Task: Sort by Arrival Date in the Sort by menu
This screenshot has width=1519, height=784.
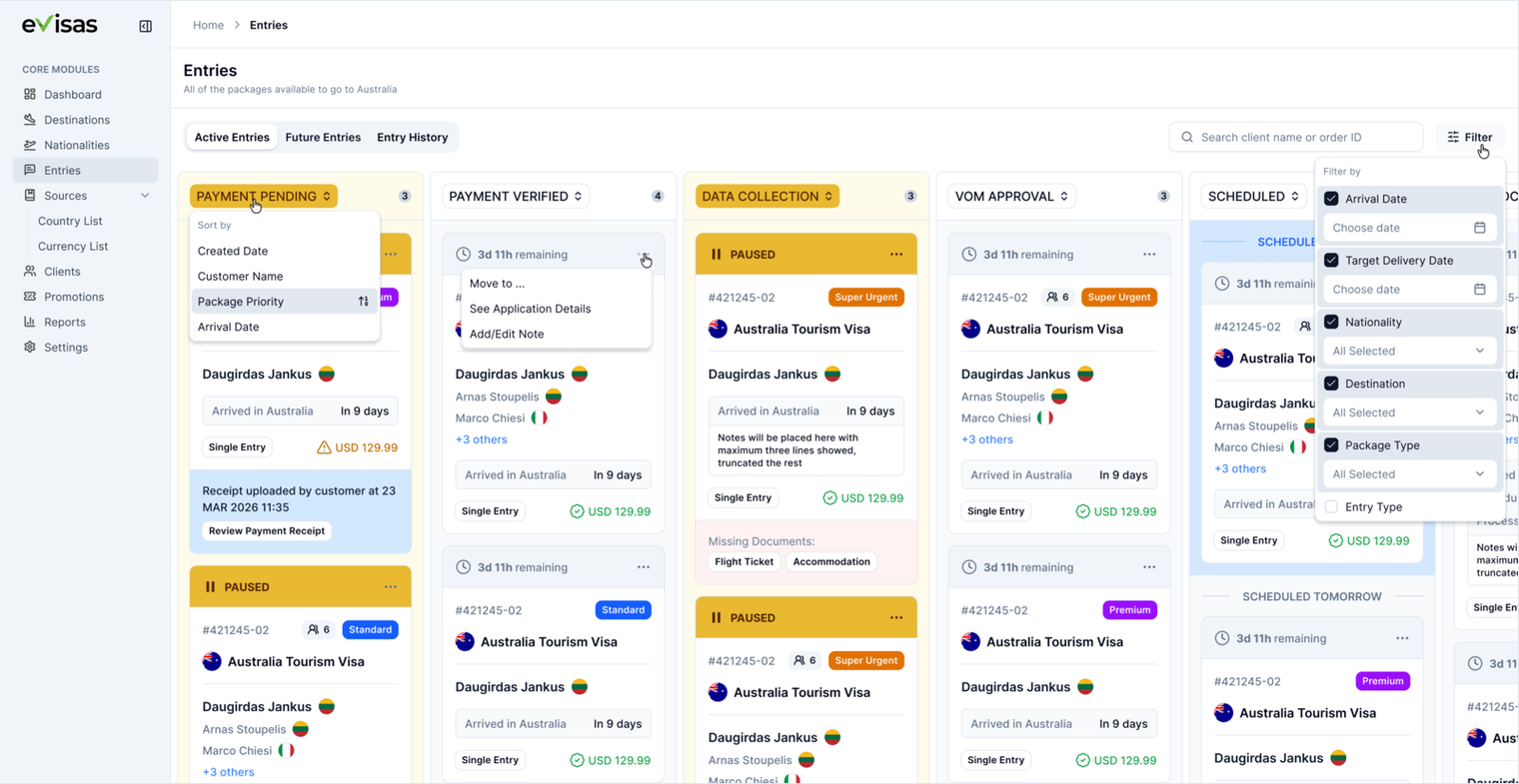Action: tap(284, 327)
